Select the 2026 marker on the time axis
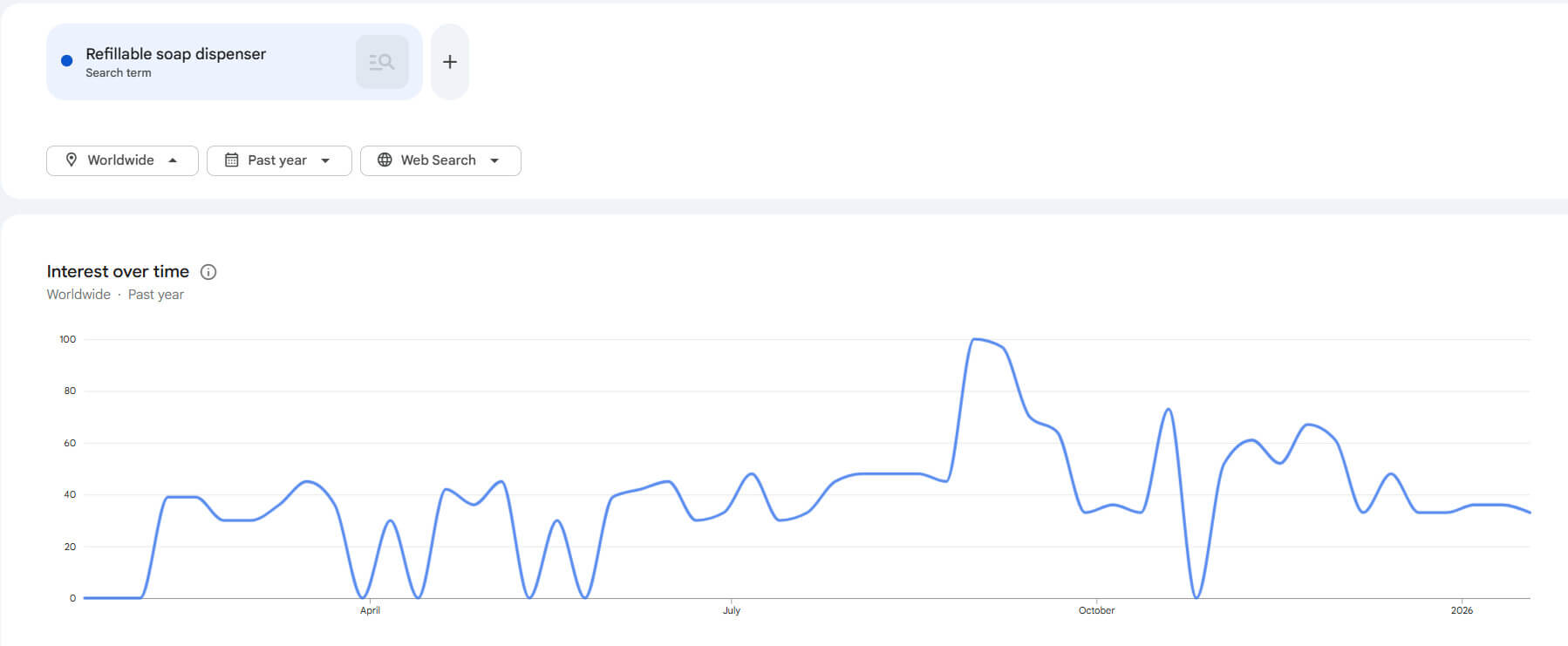Image resolution: width=1568 pixels, height=646 pixels. click(x=1462, y=610)
